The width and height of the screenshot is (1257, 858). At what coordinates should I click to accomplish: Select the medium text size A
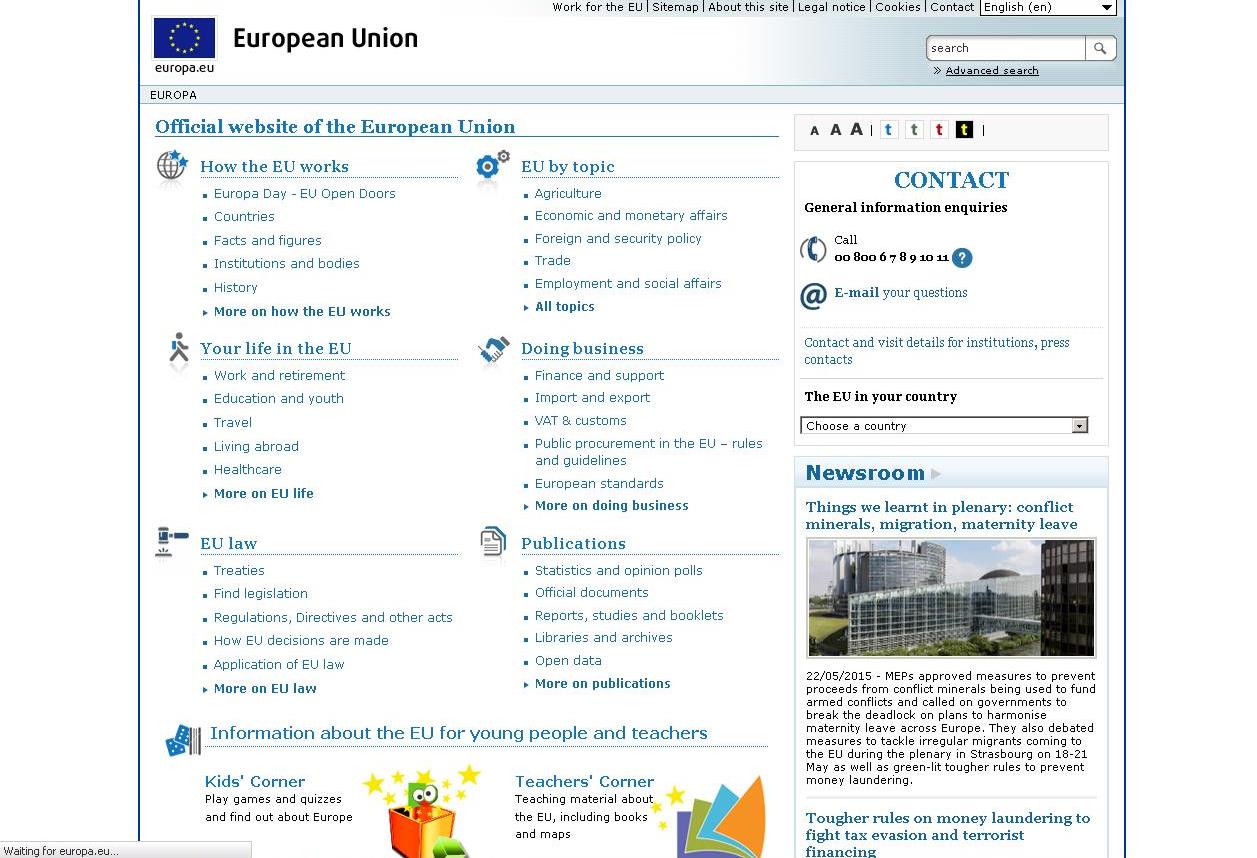[835, 130]
